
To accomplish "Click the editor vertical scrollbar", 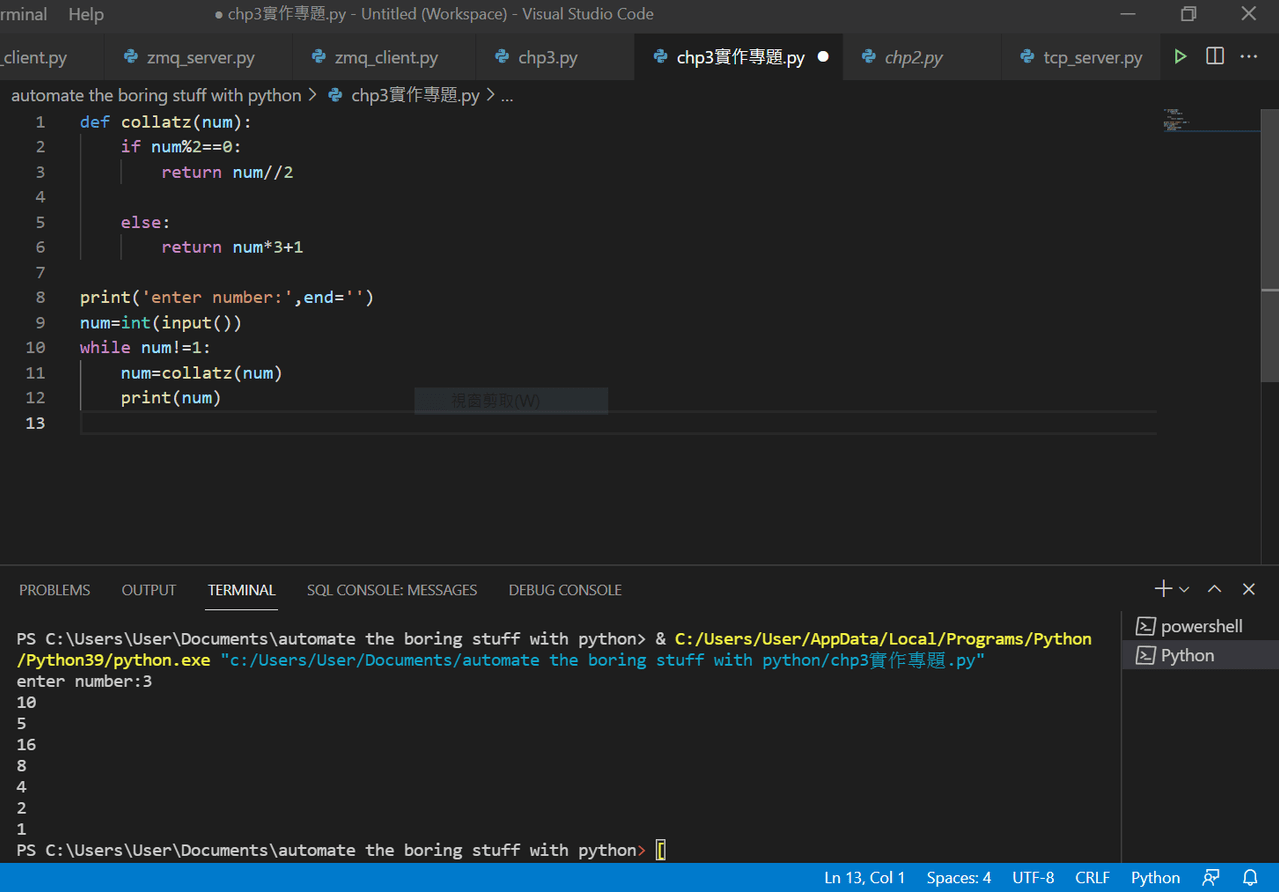I will click(1270, 245).
